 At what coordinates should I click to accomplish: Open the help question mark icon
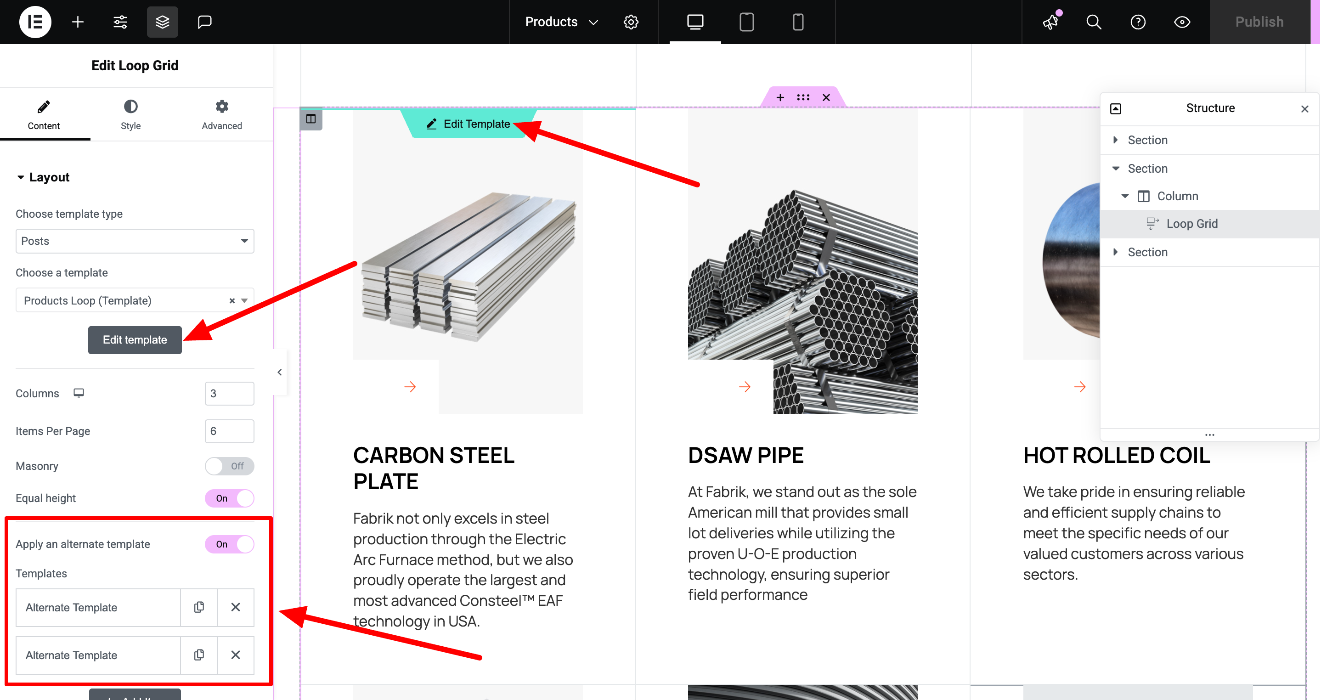click(1138, 22)
